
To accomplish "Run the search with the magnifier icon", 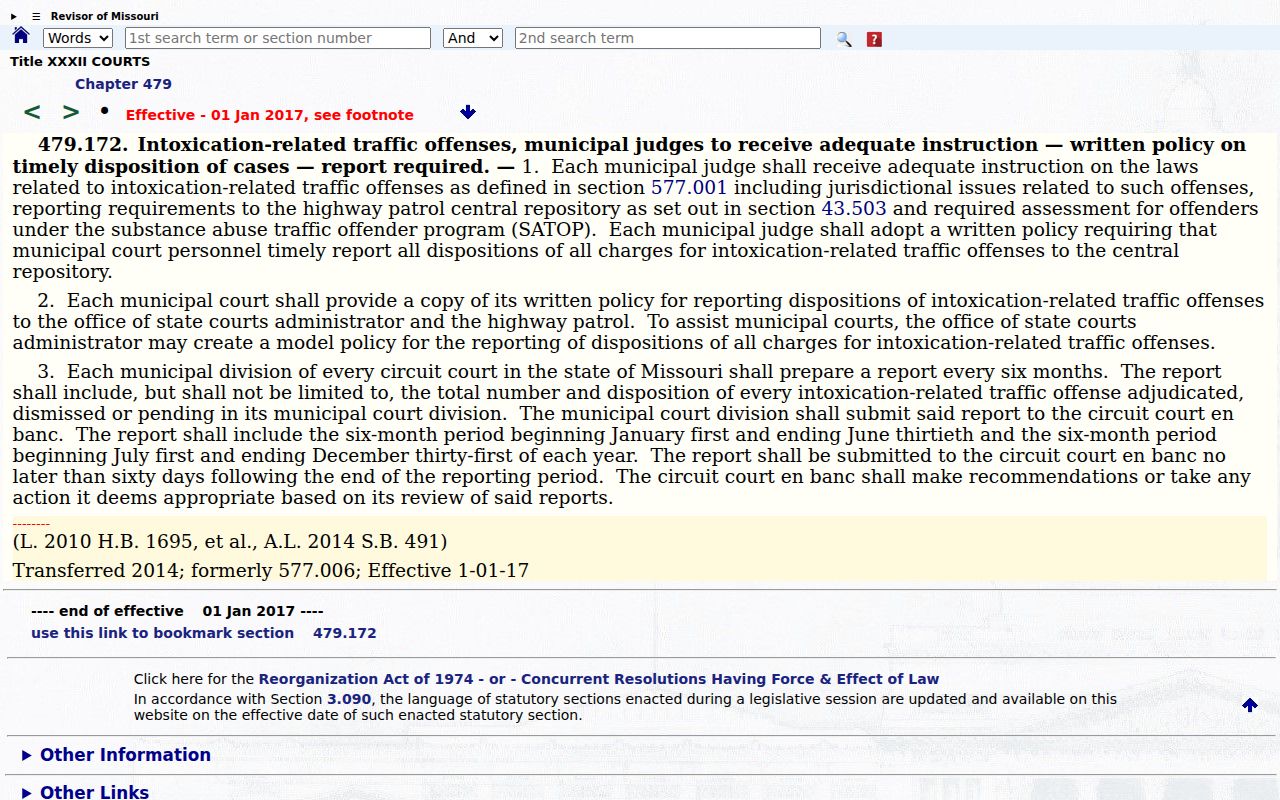I will 844,39.
